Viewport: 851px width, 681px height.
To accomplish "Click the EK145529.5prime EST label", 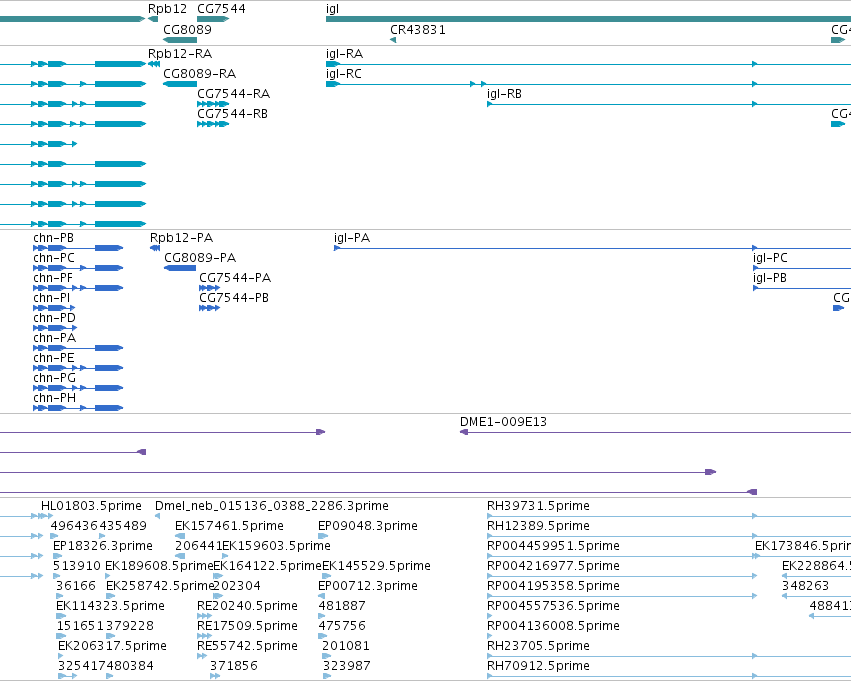I will [376, 567].
